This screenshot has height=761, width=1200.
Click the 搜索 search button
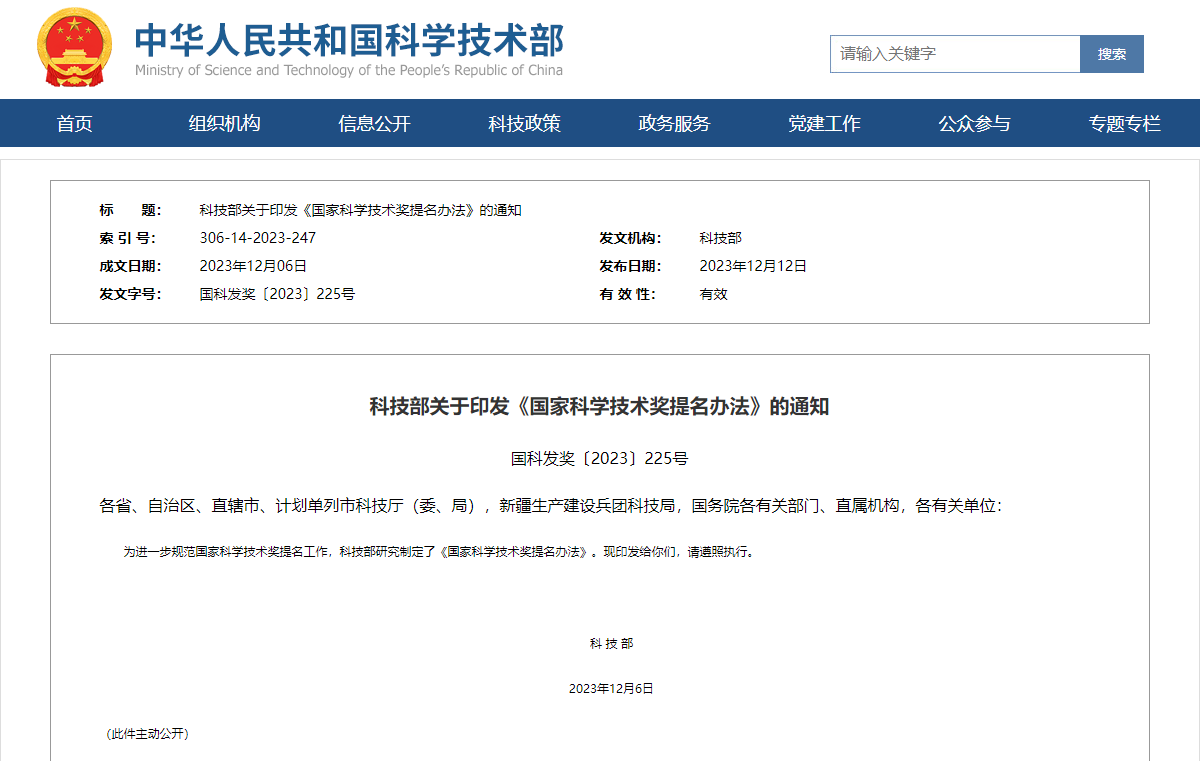point(1112,54)
